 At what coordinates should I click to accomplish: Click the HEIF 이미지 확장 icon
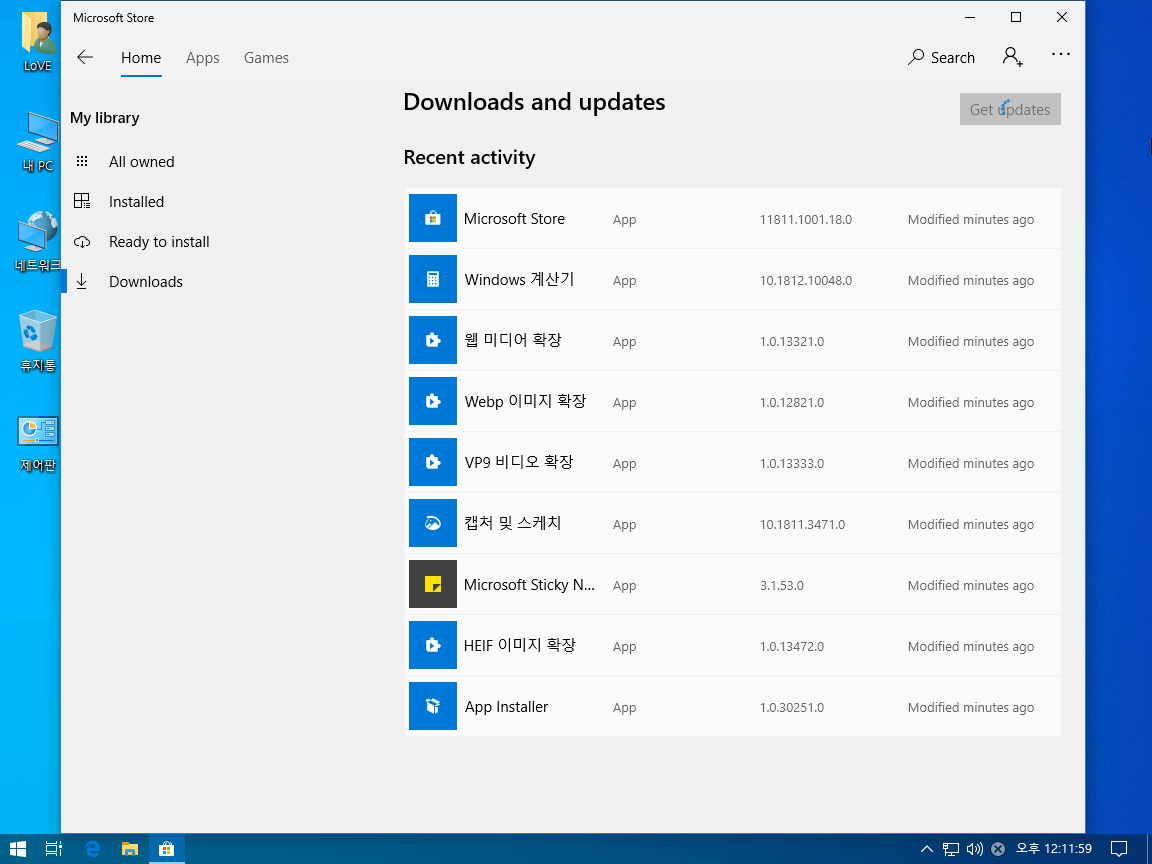pos(433,645)
